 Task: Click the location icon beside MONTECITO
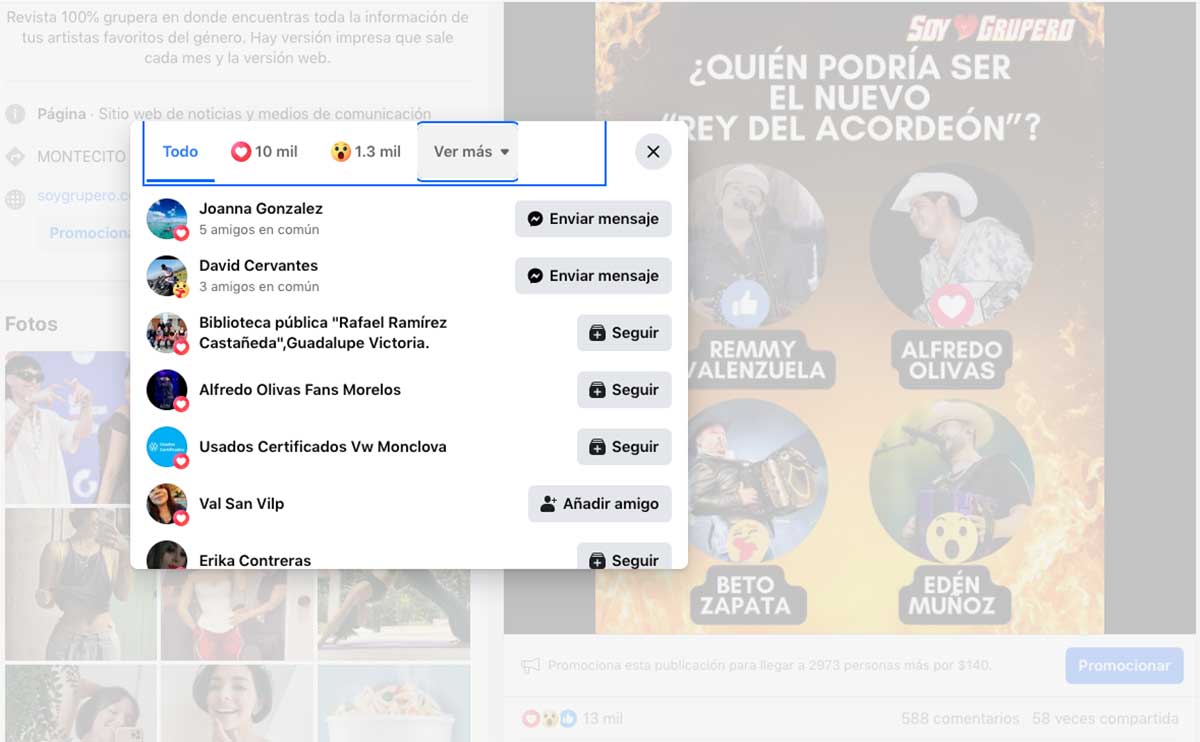[15, 157]
